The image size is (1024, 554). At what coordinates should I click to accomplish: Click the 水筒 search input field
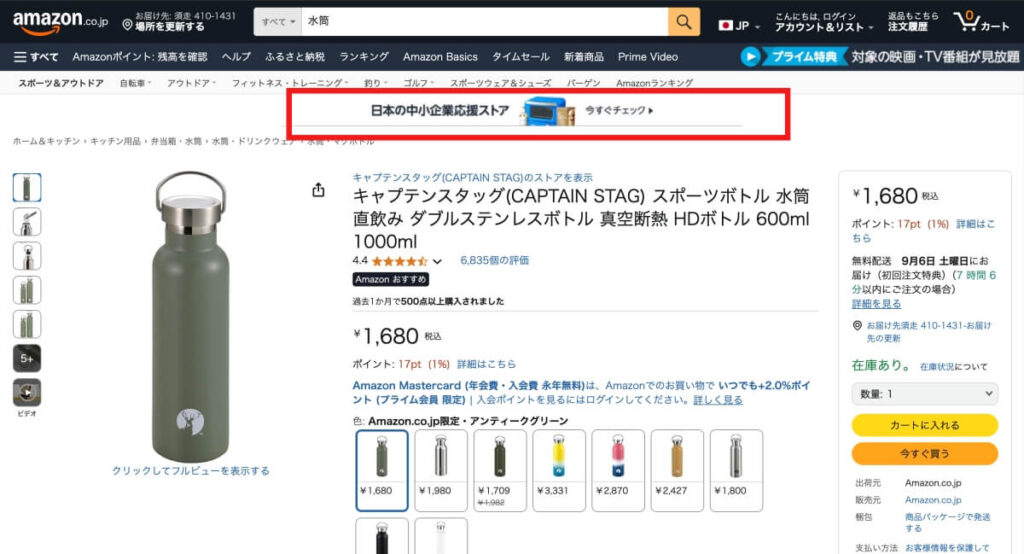(483, 22)
